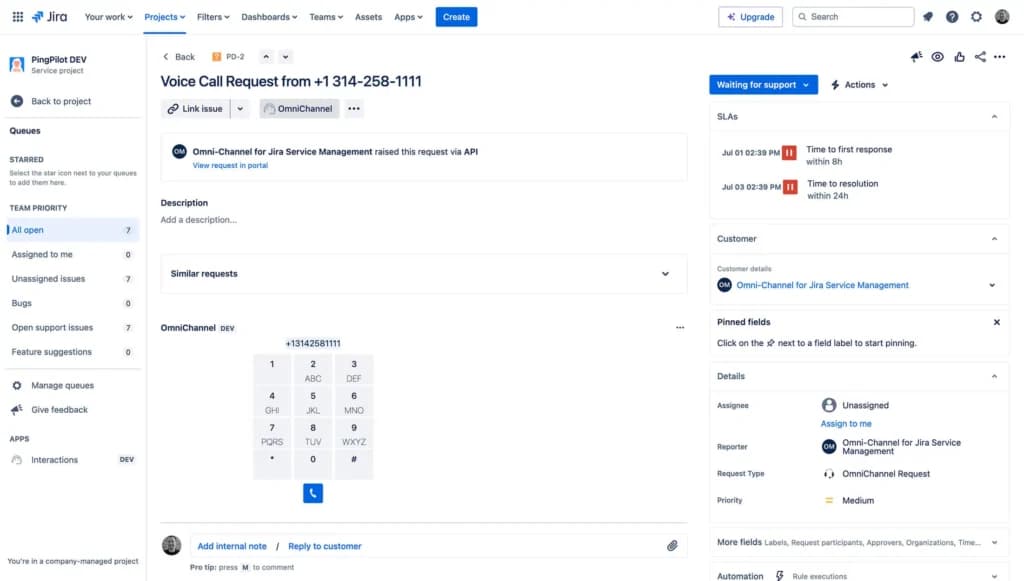The height and width of the screenshot is (581, 1024).
Task: Click the thumbs up vote icon
Action: [959, 57]
